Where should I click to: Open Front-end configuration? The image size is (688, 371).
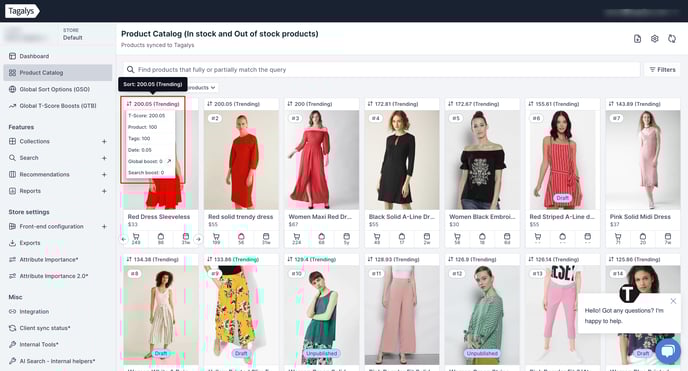coord(51,227)
